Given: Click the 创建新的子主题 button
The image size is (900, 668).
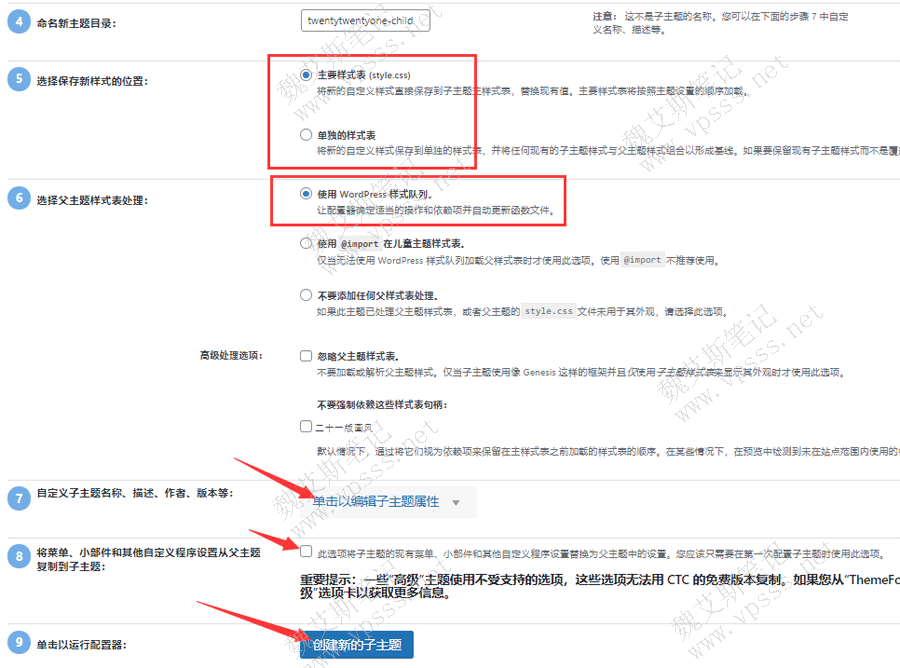Looking at the screenshot, I should (355, 645).
